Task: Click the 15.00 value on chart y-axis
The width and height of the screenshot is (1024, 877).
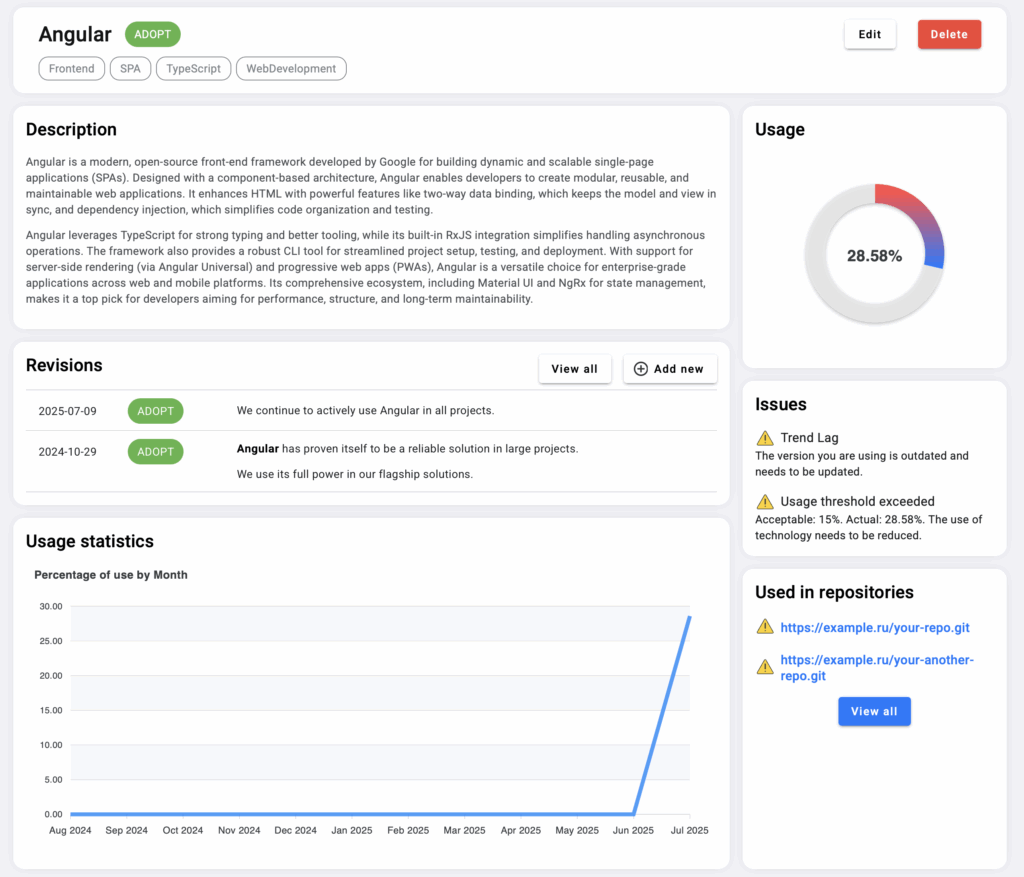Action: (51, 710)
